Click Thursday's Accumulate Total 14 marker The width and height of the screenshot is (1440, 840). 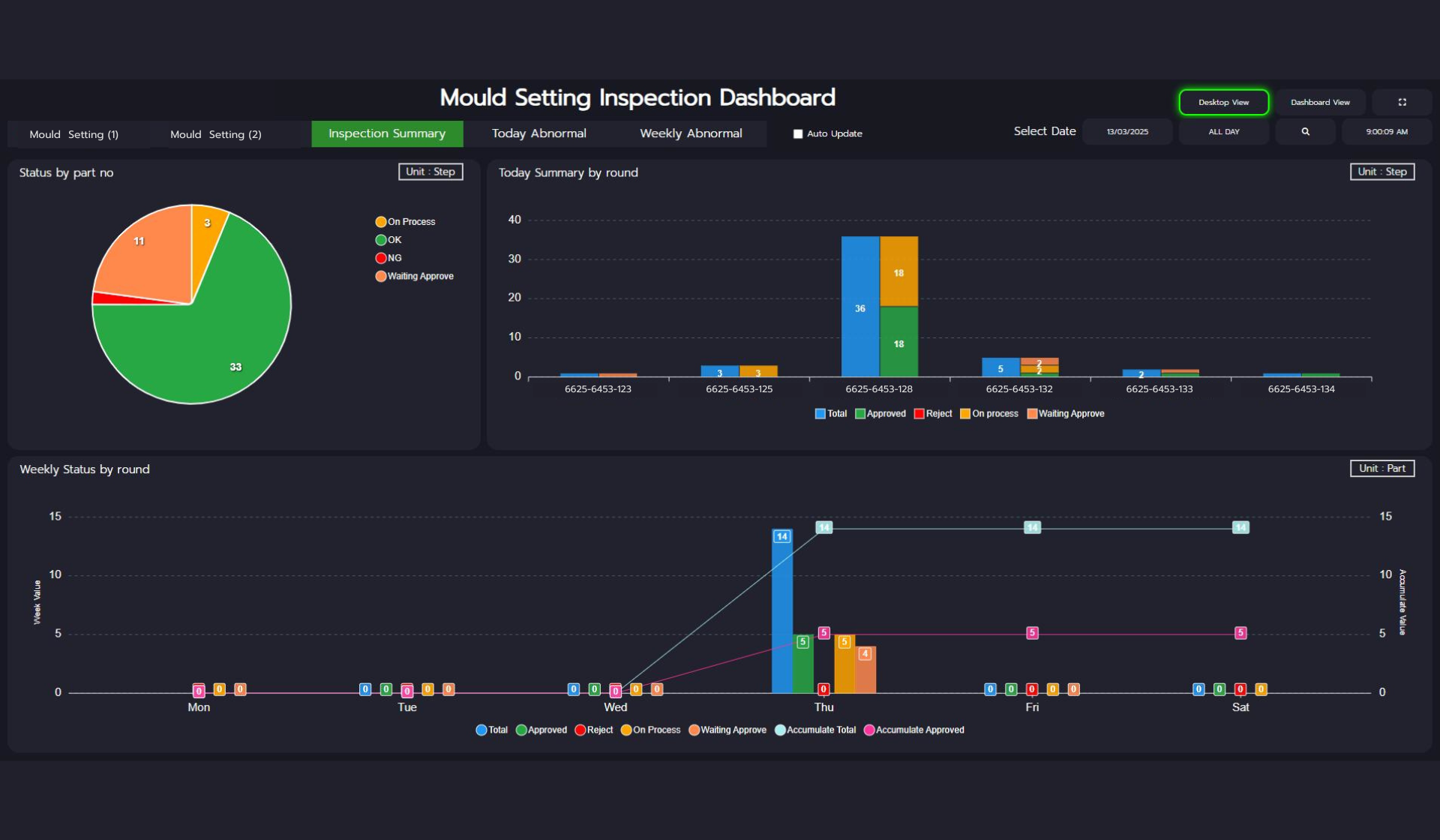[x=823, y=528]
